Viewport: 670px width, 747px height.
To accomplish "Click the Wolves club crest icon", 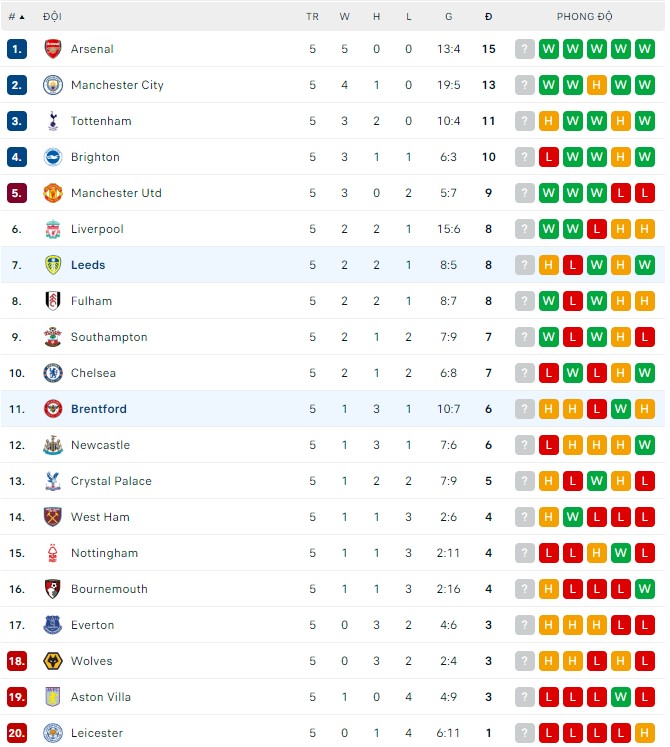I will pos(53,661).
